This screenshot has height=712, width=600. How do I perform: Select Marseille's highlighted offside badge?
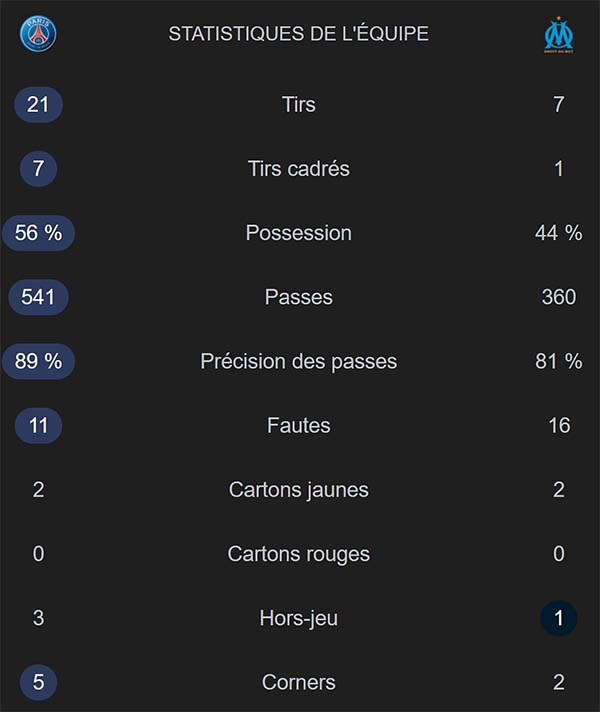558,618
